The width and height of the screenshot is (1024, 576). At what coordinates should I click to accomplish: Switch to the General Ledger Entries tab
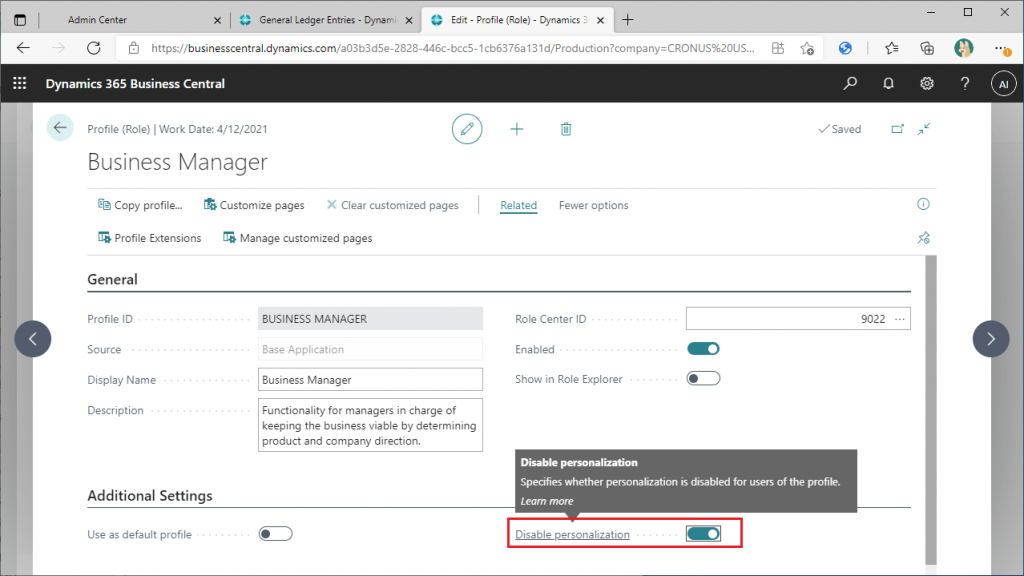327,20
